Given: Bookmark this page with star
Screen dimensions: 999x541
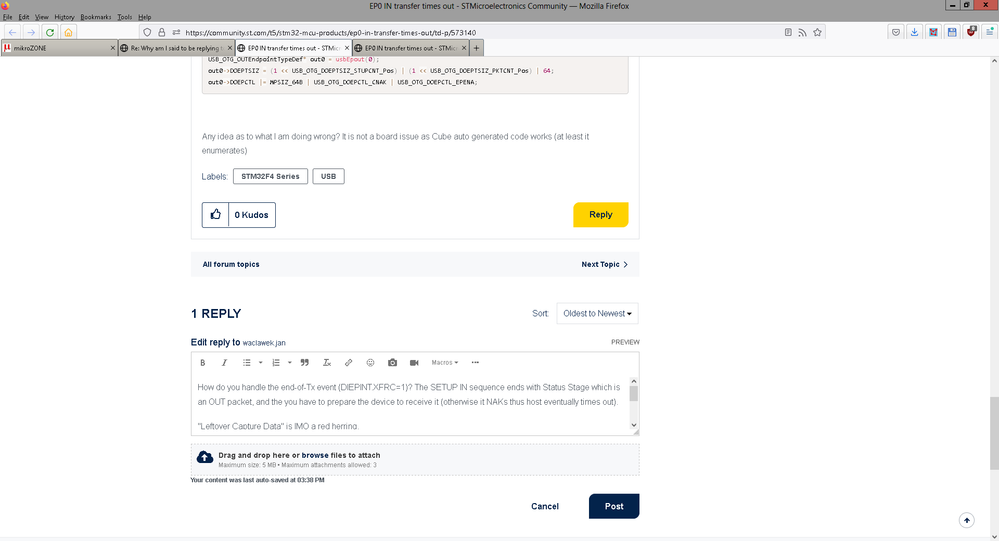Looking at the screenshot, I should point(817,32).
